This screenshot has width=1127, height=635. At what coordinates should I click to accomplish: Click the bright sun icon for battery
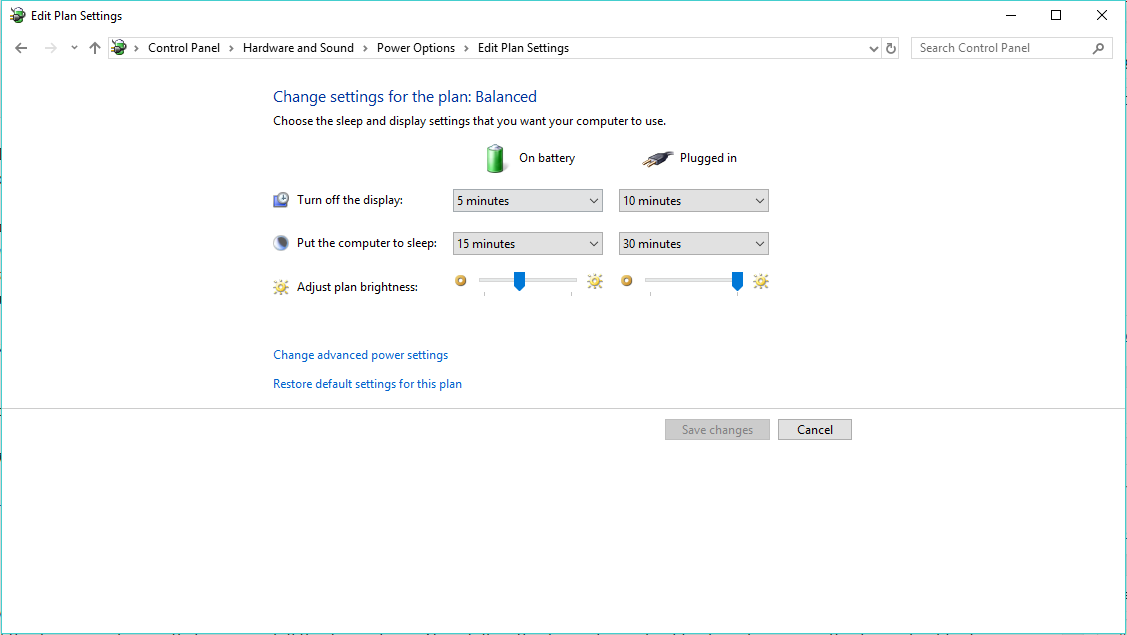coord(595,282)
